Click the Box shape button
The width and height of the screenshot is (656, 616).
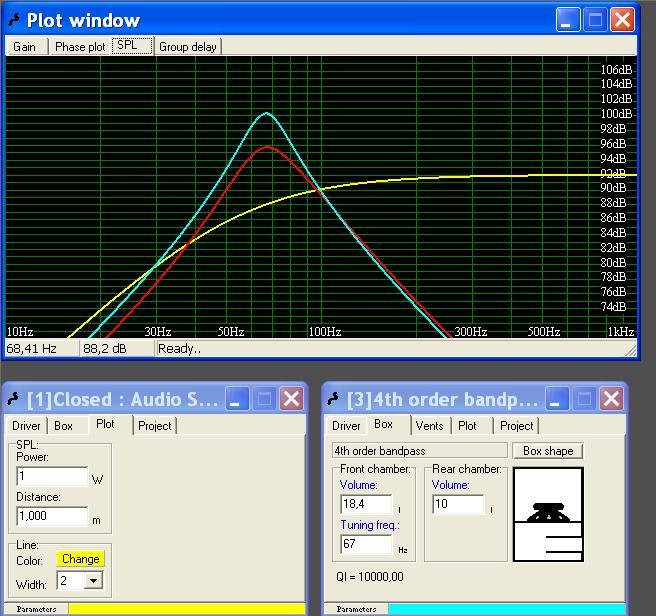[x=548, y=451]
